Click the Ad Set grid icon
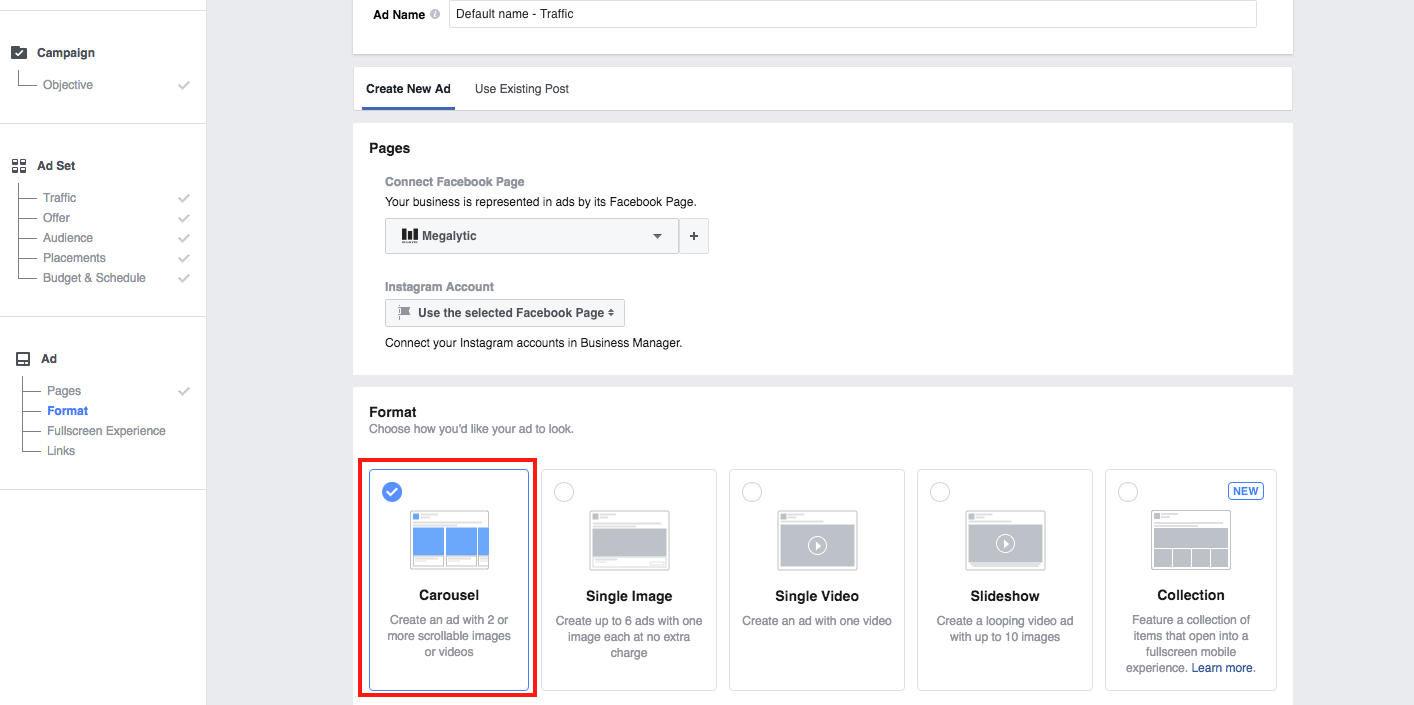The height and width of the screenshot is (705, 1414). (x=18, y=166)
